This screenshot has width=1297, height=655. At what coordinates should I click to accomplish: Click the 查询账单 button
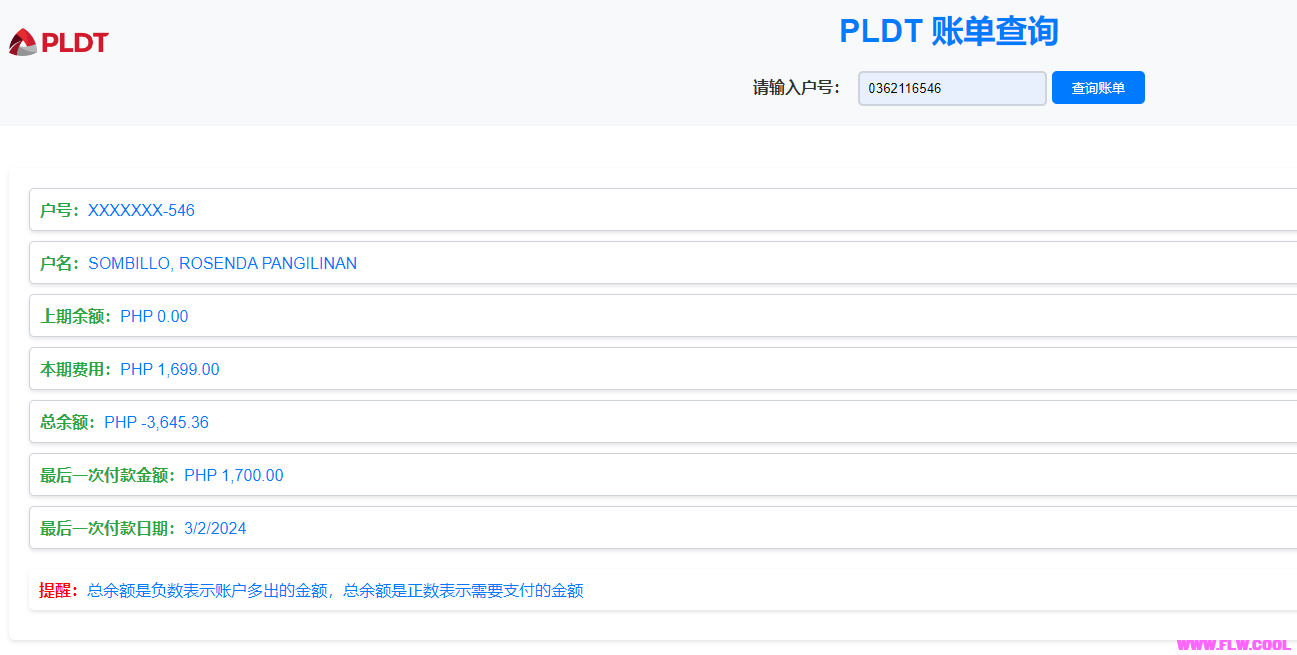point(1098,88)
